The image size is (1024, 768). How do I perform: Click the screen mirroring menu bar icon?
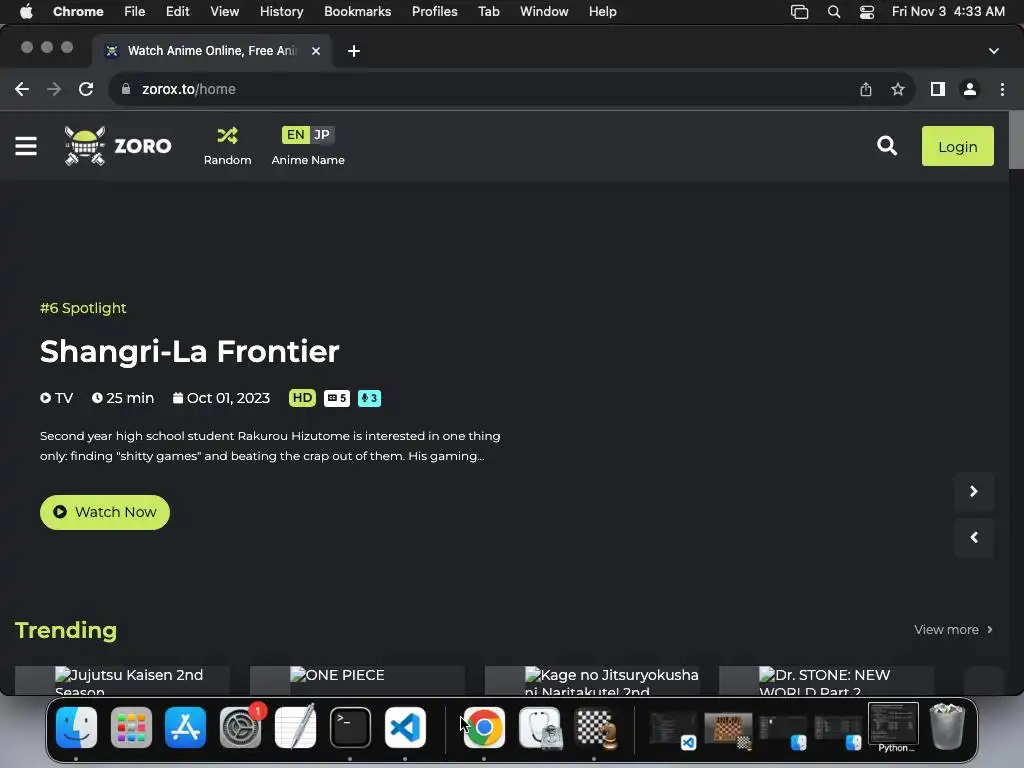pos(799,12)
